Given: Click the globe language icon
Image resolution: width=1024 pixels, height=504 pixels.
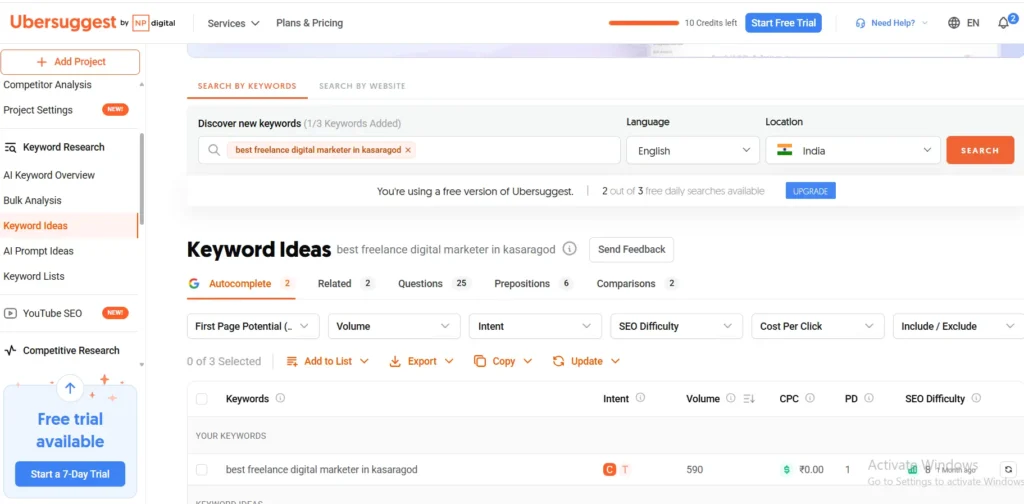Looking at the screenshot, I should [x=954, y=23].
